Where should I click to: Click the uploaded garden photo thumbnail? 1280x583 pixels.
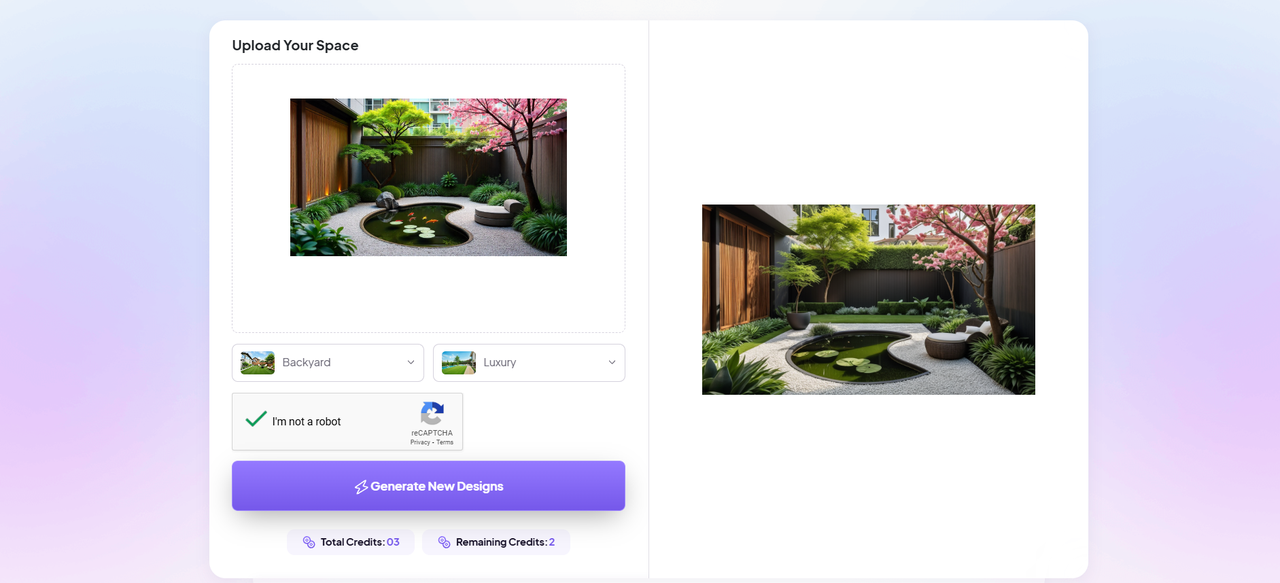(428, 177)
